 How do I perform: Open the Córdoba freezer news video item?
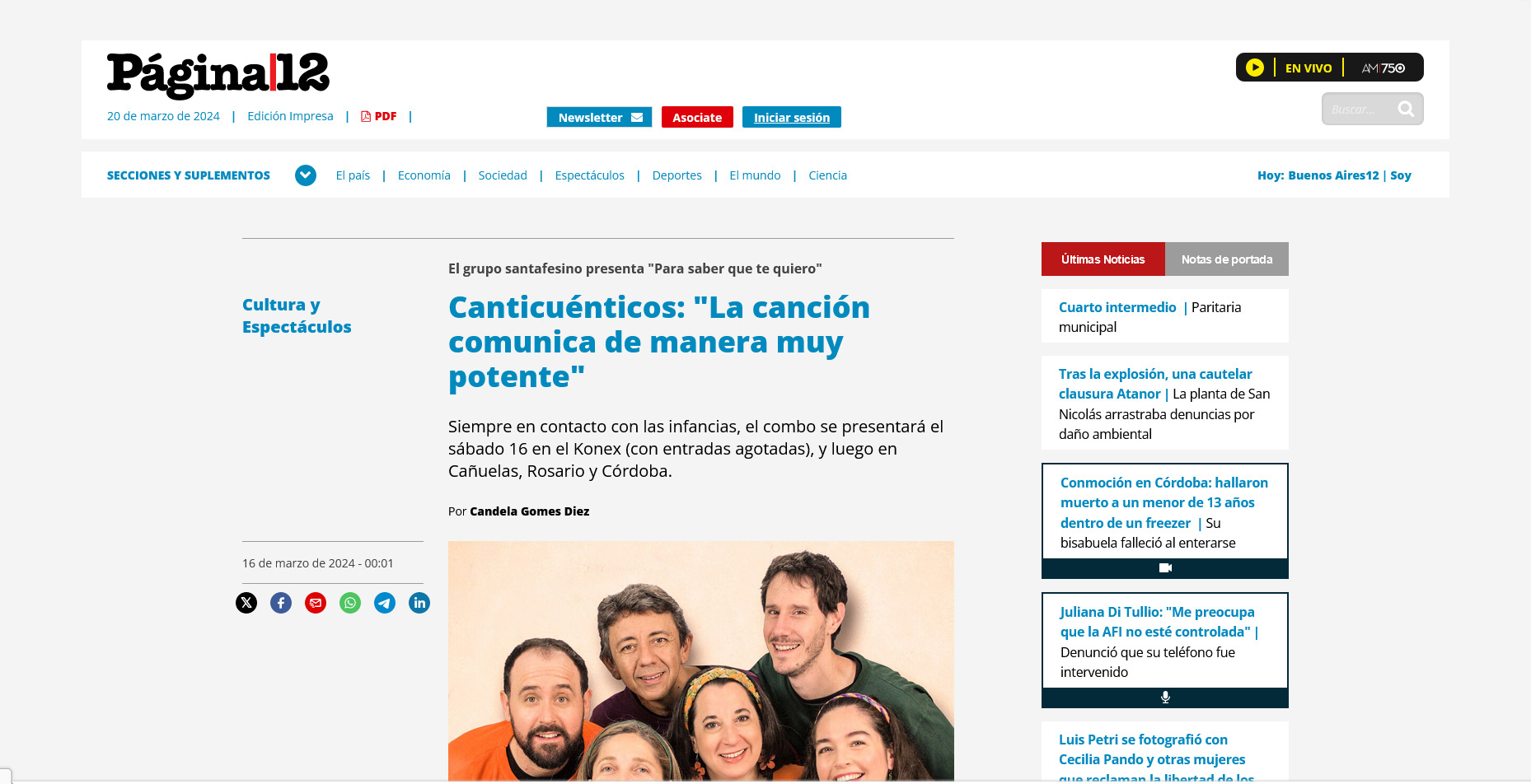click(x=1165, y=520)
